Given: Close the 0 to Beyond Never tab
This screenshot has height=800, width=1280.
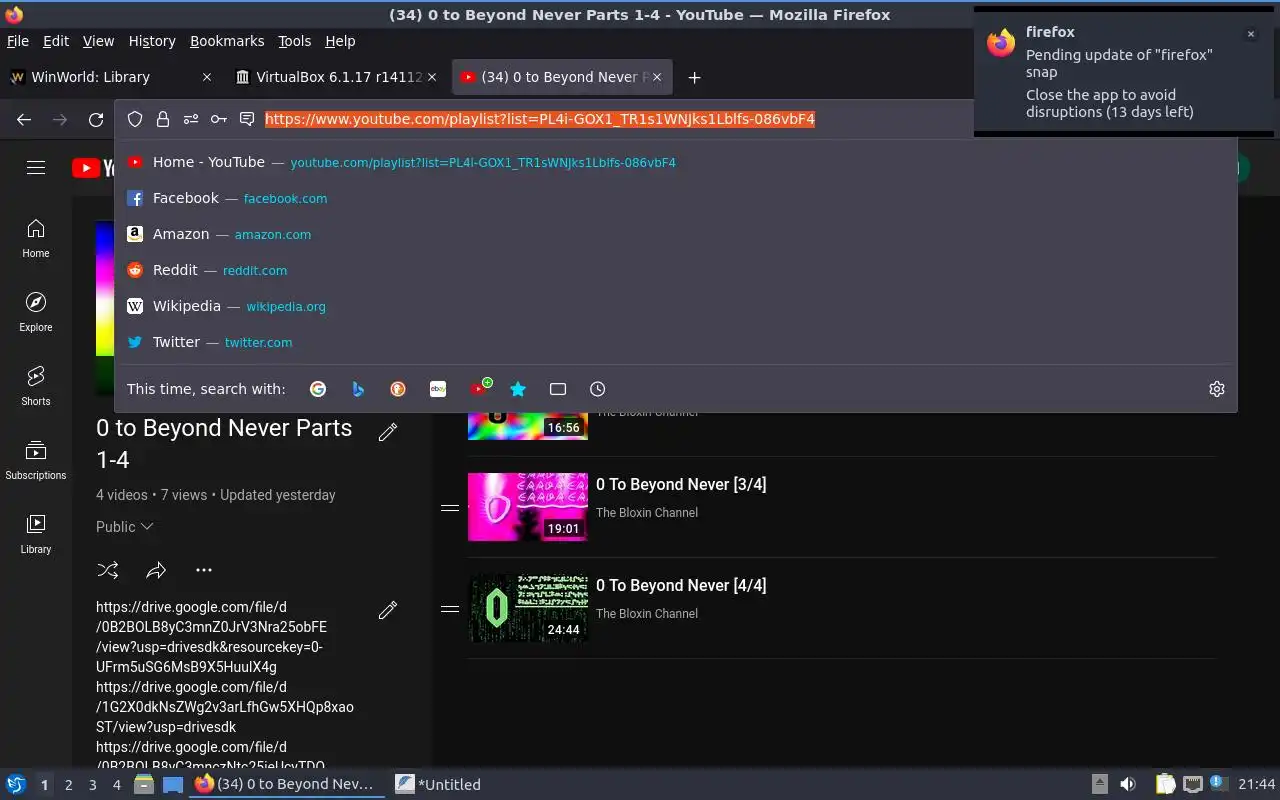Looking at the screenshot, I should (x=657, y=77).
